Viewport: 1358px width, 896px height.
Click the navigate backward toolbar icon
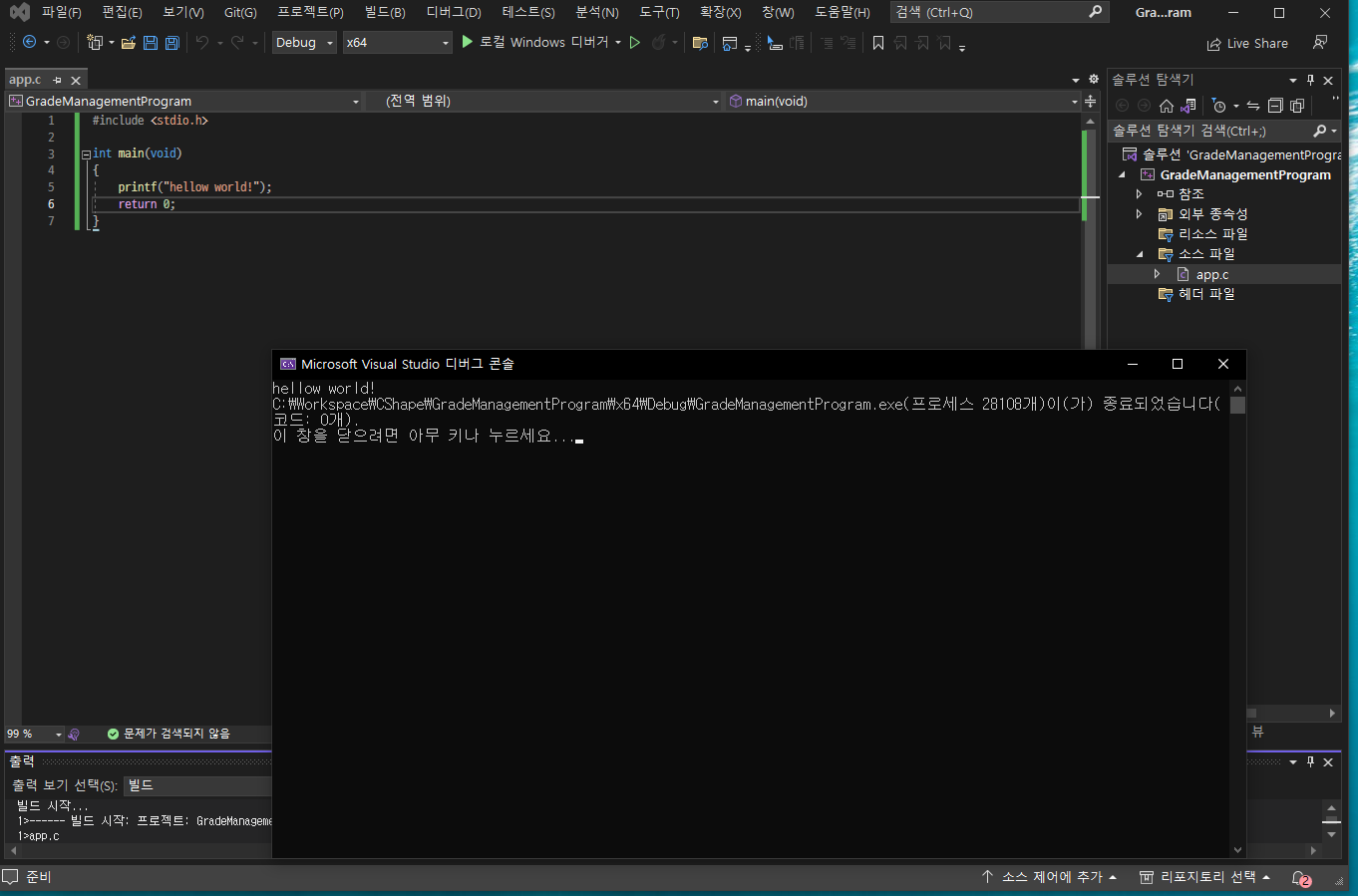[29, 42]
